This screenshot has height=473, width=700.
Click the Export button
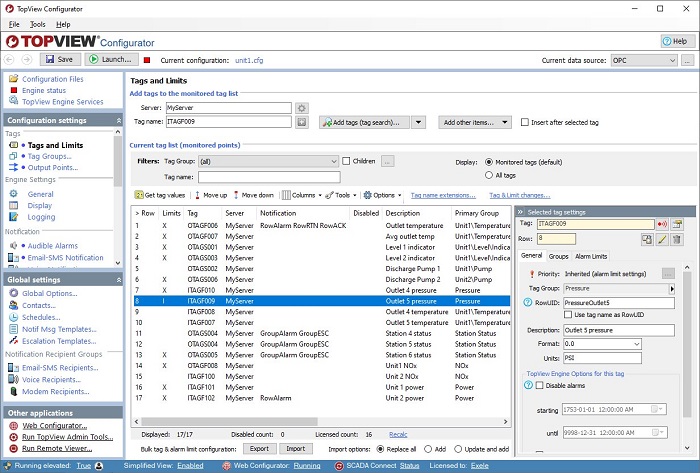pos(259,449)
